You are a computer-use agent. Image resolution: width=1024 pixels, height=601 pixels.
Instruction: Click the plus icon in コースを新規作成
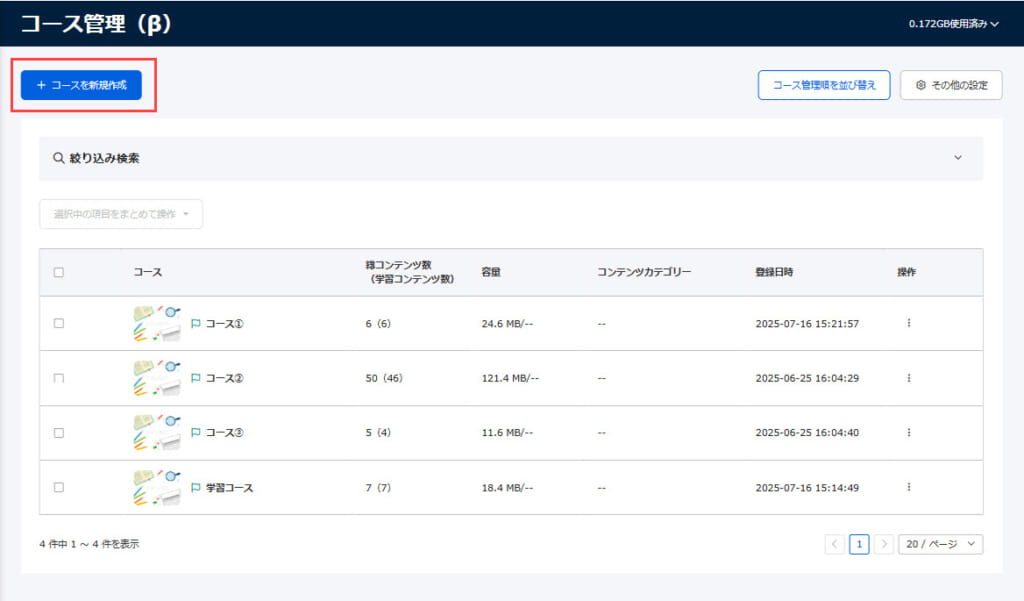[x=41, y=85]
